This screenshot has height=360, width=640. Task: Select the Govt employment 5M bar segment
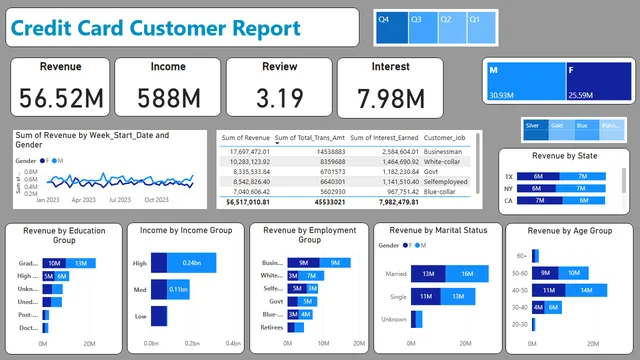coord(307,302)
